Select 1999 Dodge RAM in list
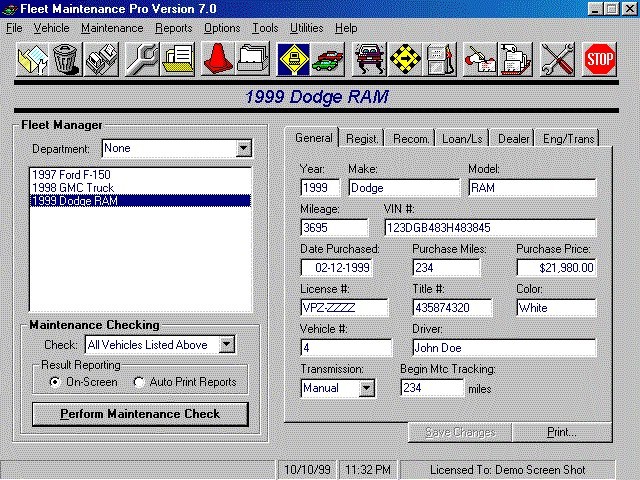The image size is (640, 480). (140, 201)
